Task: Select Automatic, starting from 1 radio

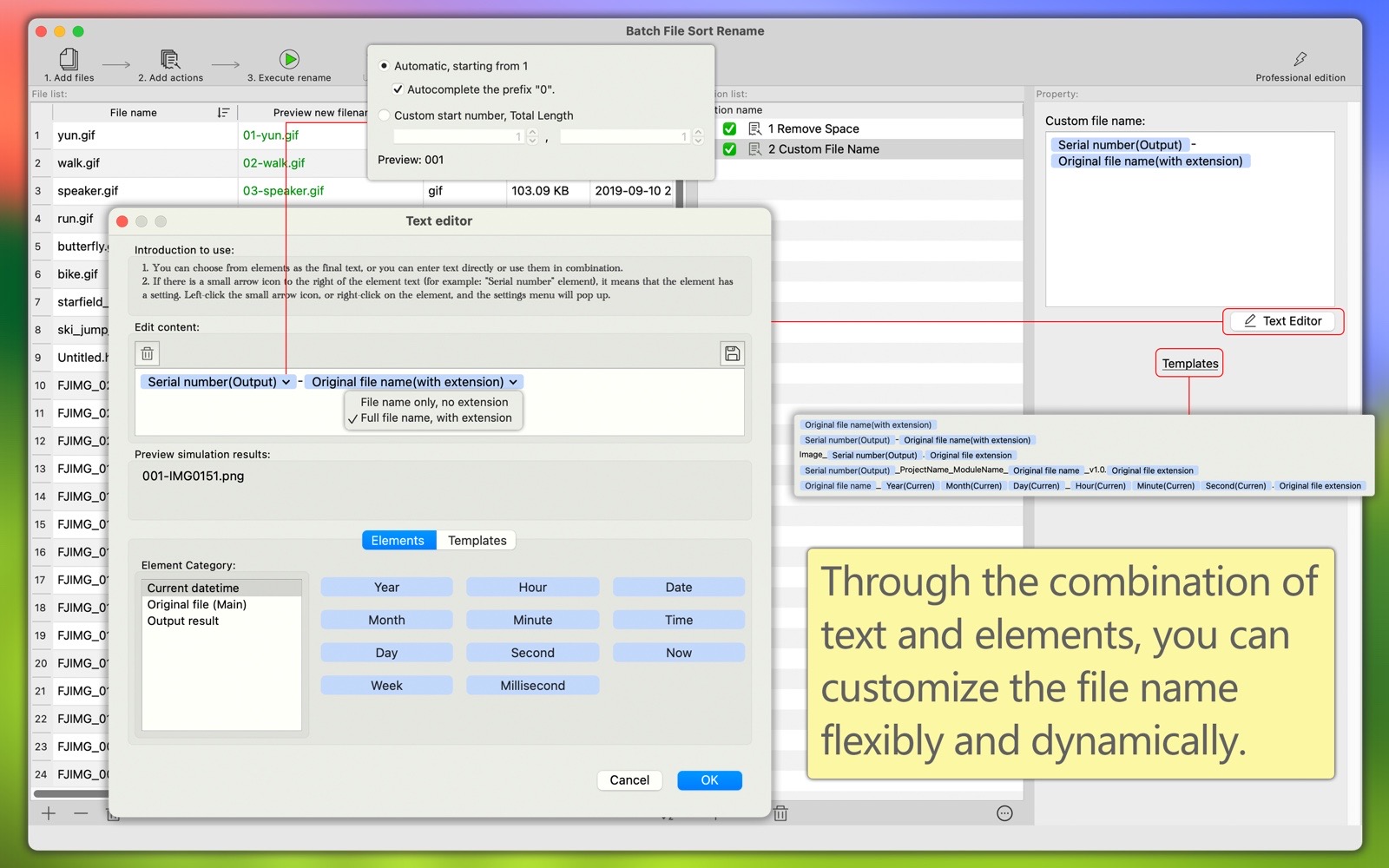Action: [x=385, y=66]
